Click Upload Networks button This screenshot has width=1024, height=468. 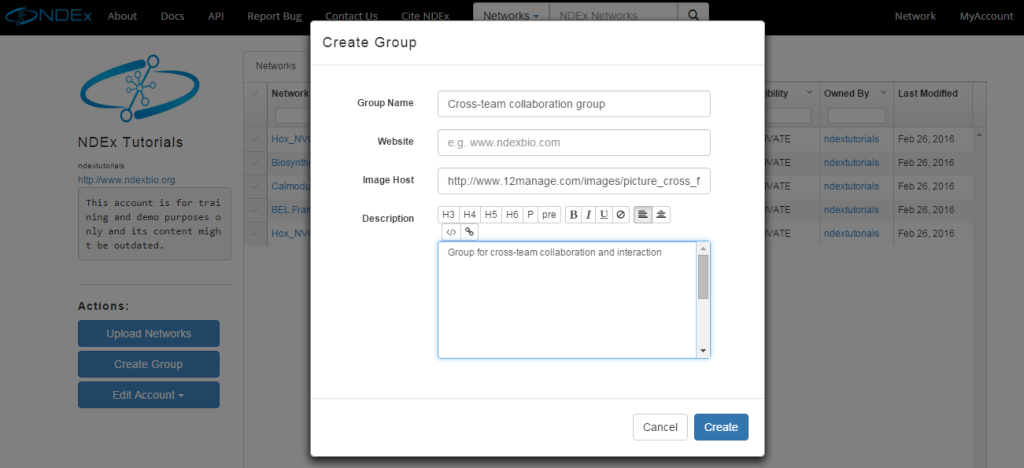coord(149,334)
